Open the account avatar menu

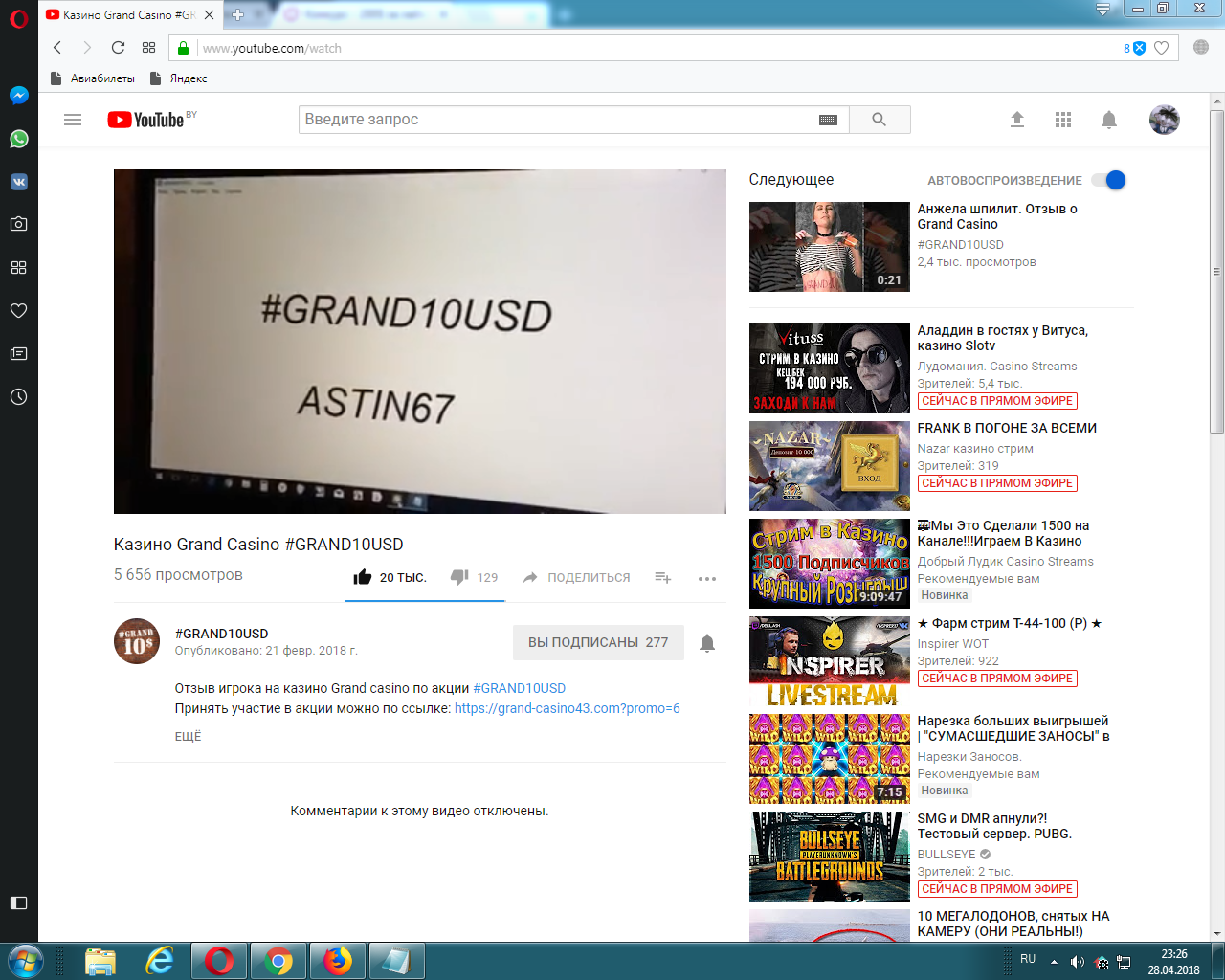[x=1165, y=120]
